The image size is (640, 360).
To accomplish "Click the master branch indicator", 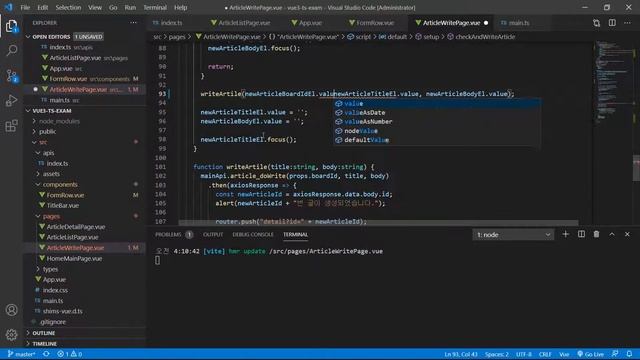I will [21, 354].
